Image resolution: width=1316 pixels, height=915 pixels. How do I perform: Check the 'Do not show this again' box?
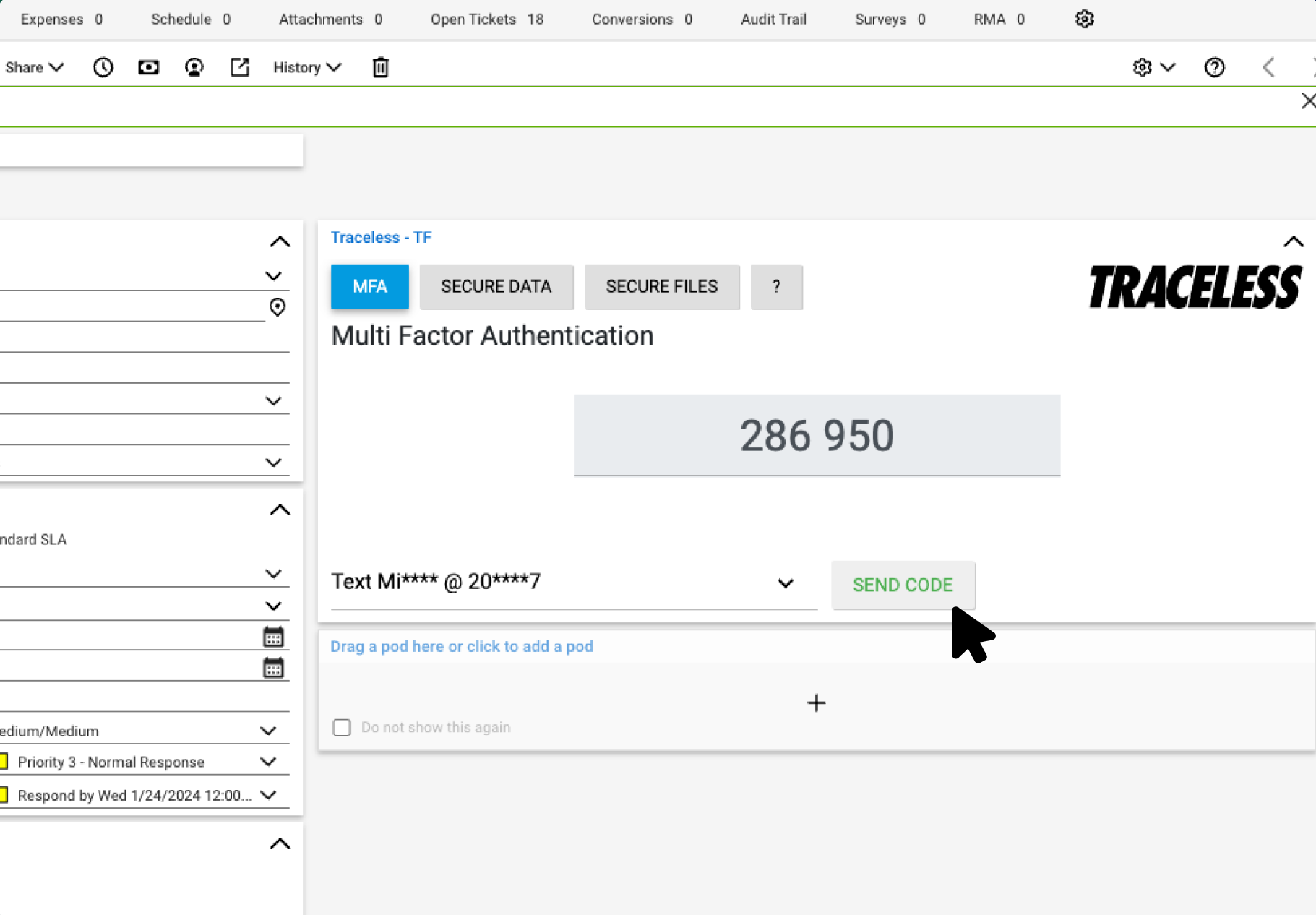(342, 727)
